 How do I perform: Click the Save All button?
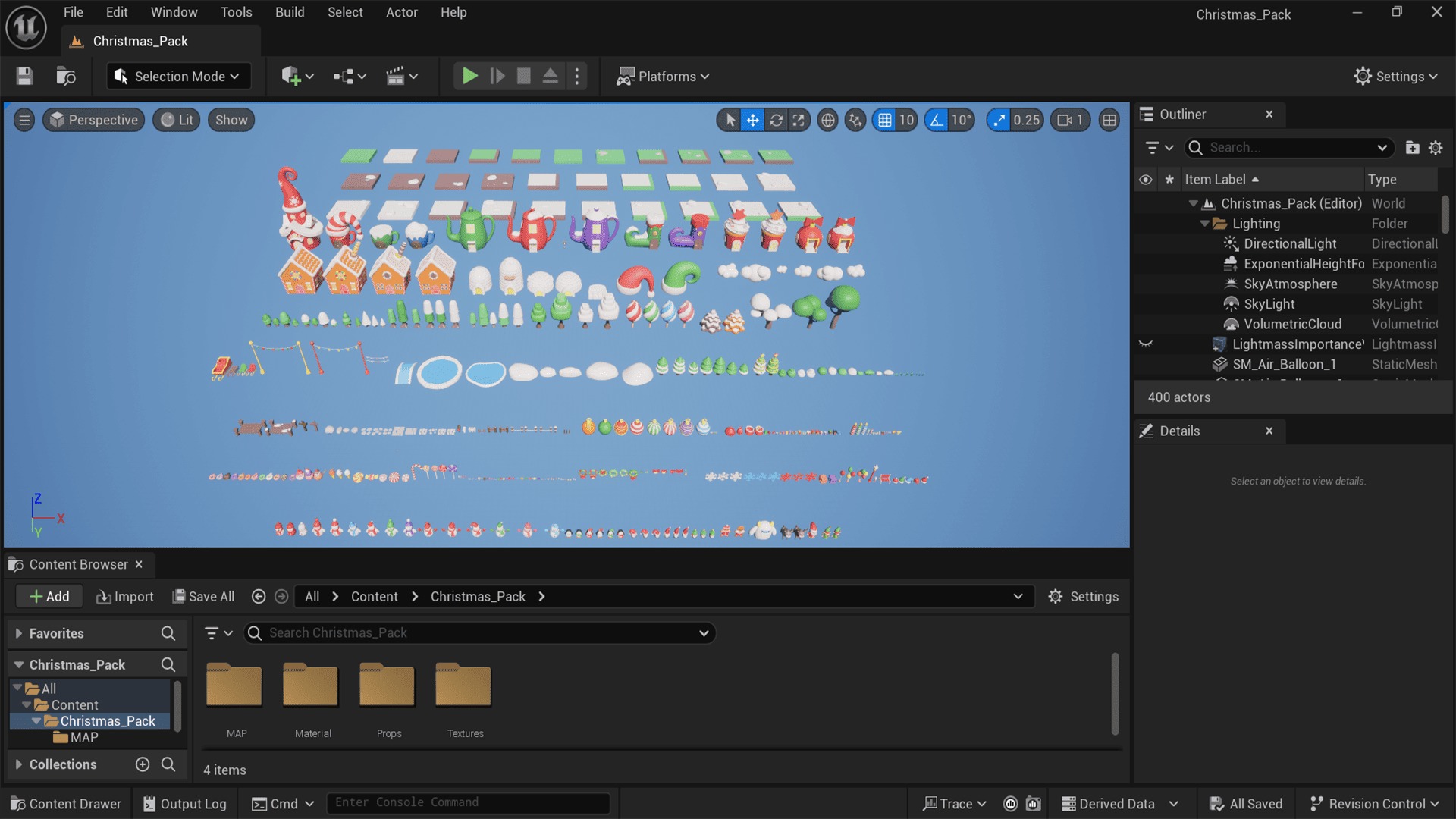pos(203,597)
